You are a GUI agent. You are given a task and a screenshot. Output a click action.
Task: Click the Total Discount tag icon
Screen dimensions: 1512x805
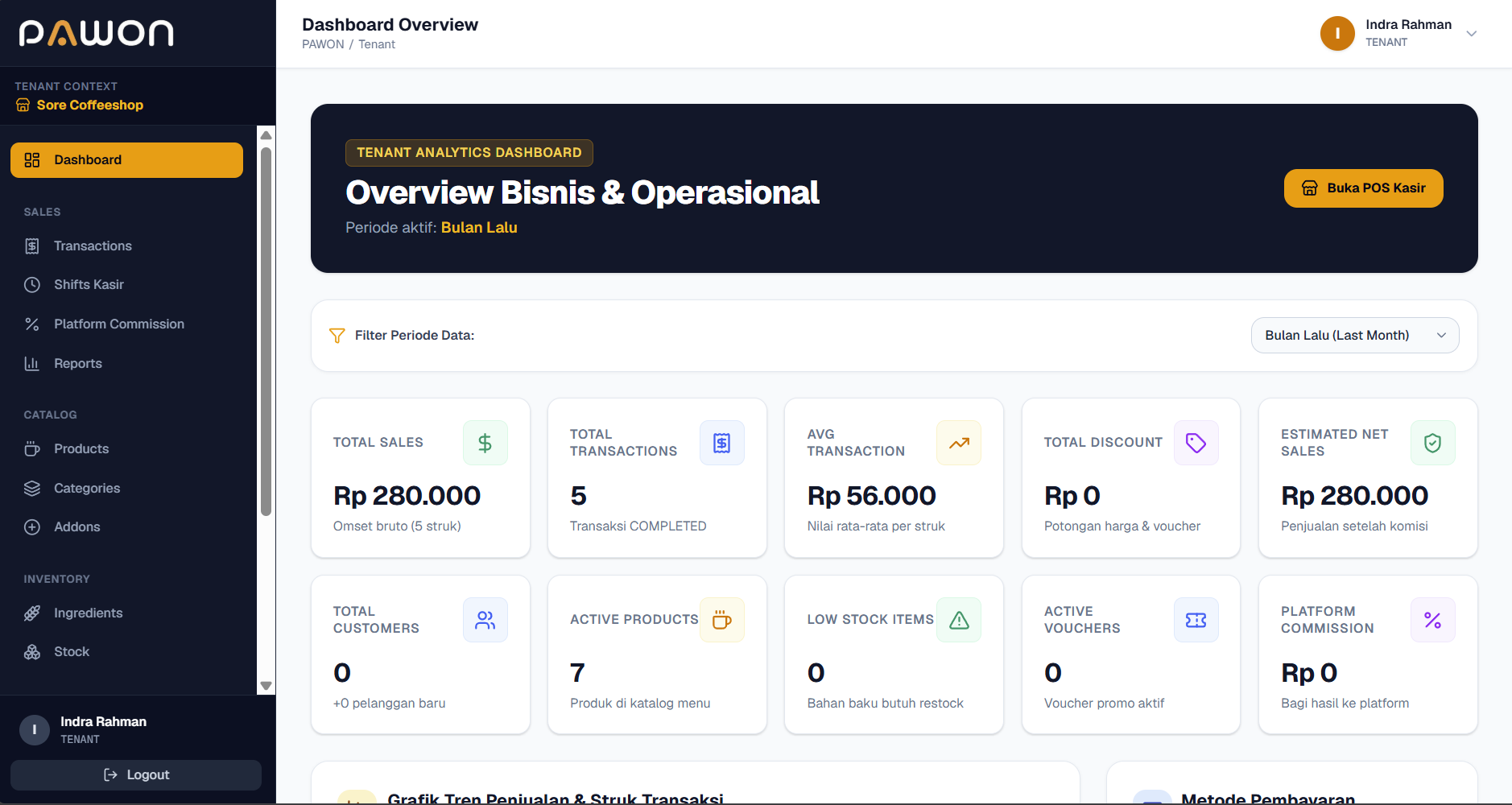point(1196,443)
